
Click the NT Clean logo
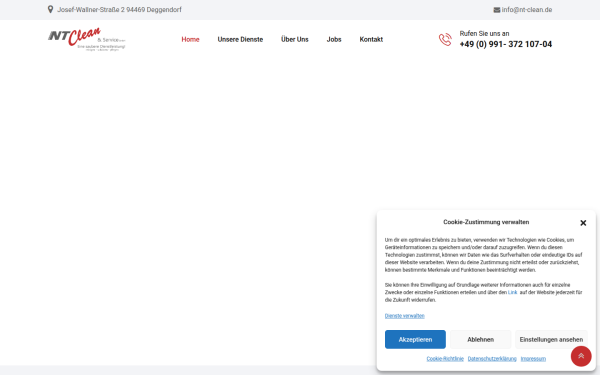87,39
